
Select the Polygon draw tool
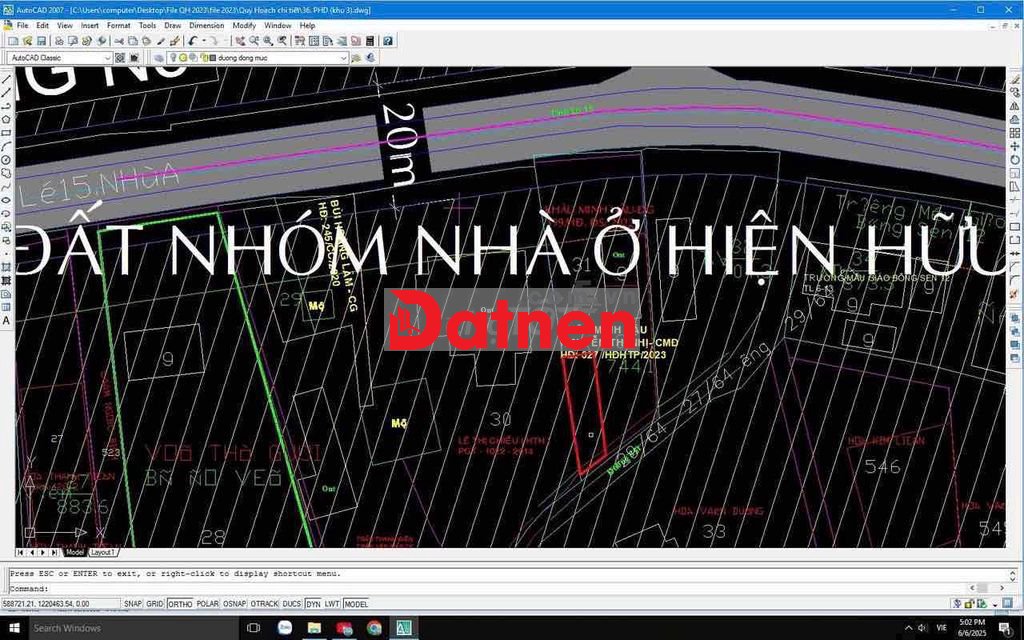[6, 119]
